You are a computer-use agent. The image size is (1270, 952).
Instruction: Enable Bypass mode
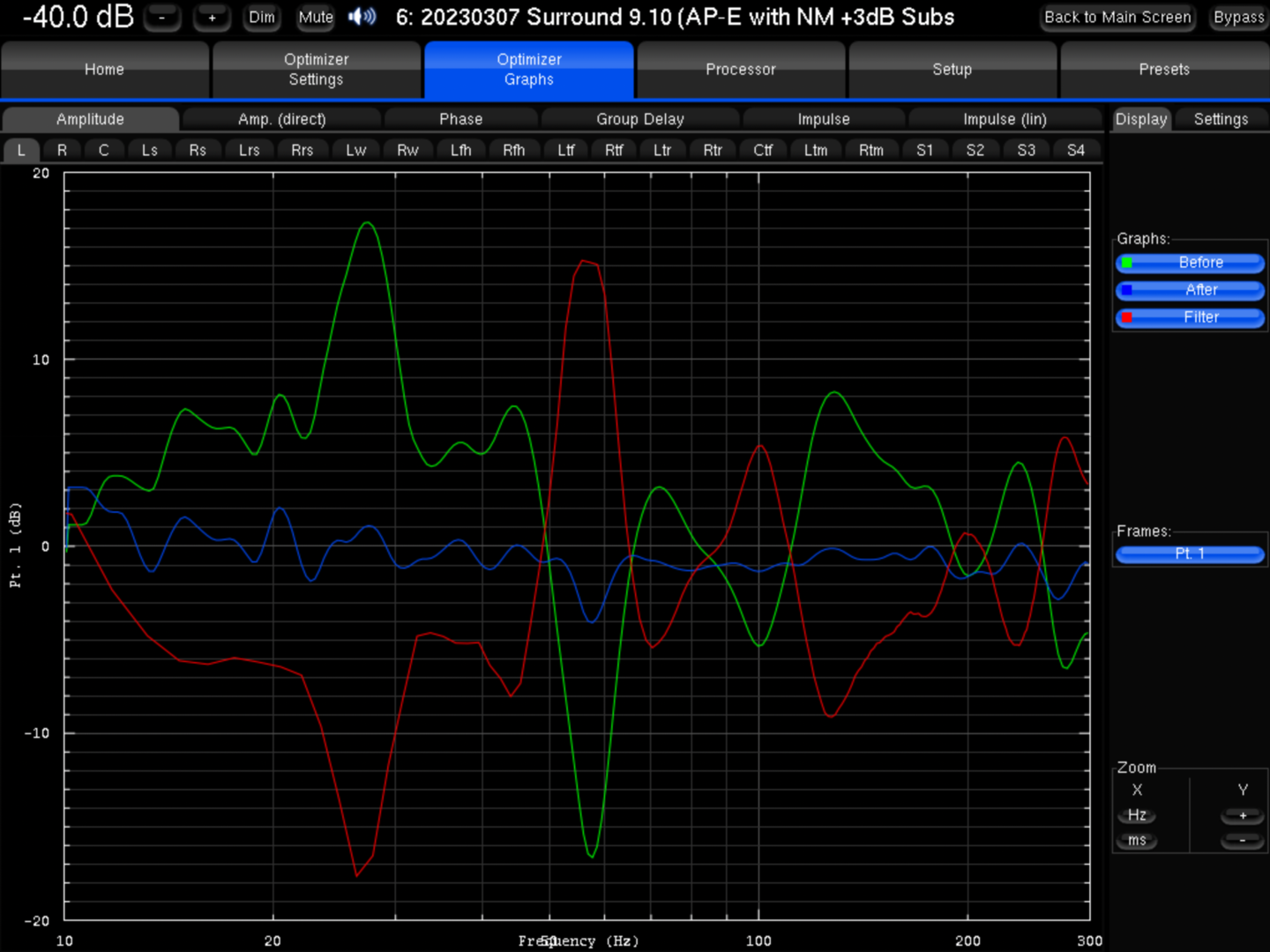(x=1238, y=17)
